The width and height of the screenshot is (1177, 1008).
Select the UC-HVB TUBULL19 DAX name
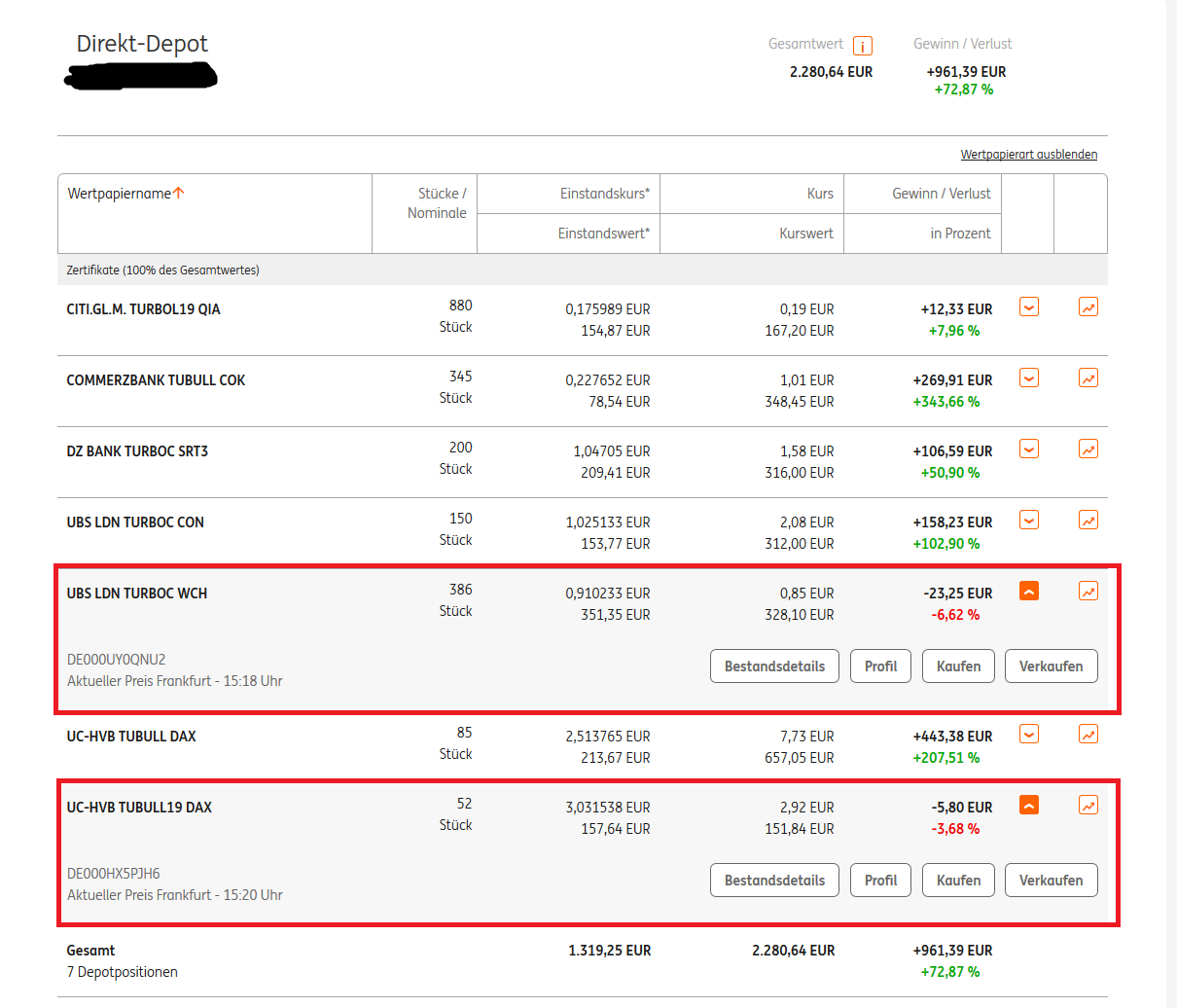click(x=139, y=808)
